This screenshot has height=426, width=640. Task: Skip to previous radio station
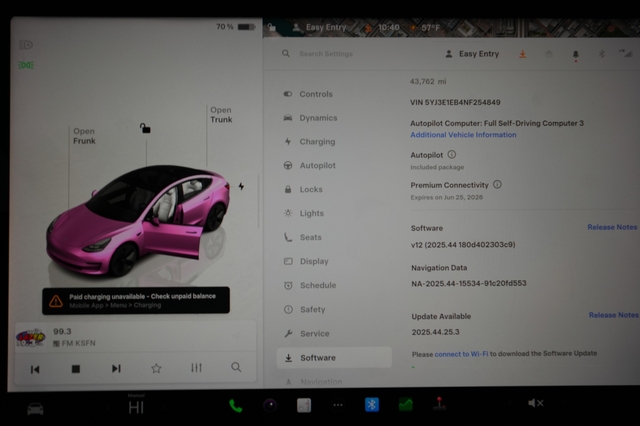(x=35, y=369)
